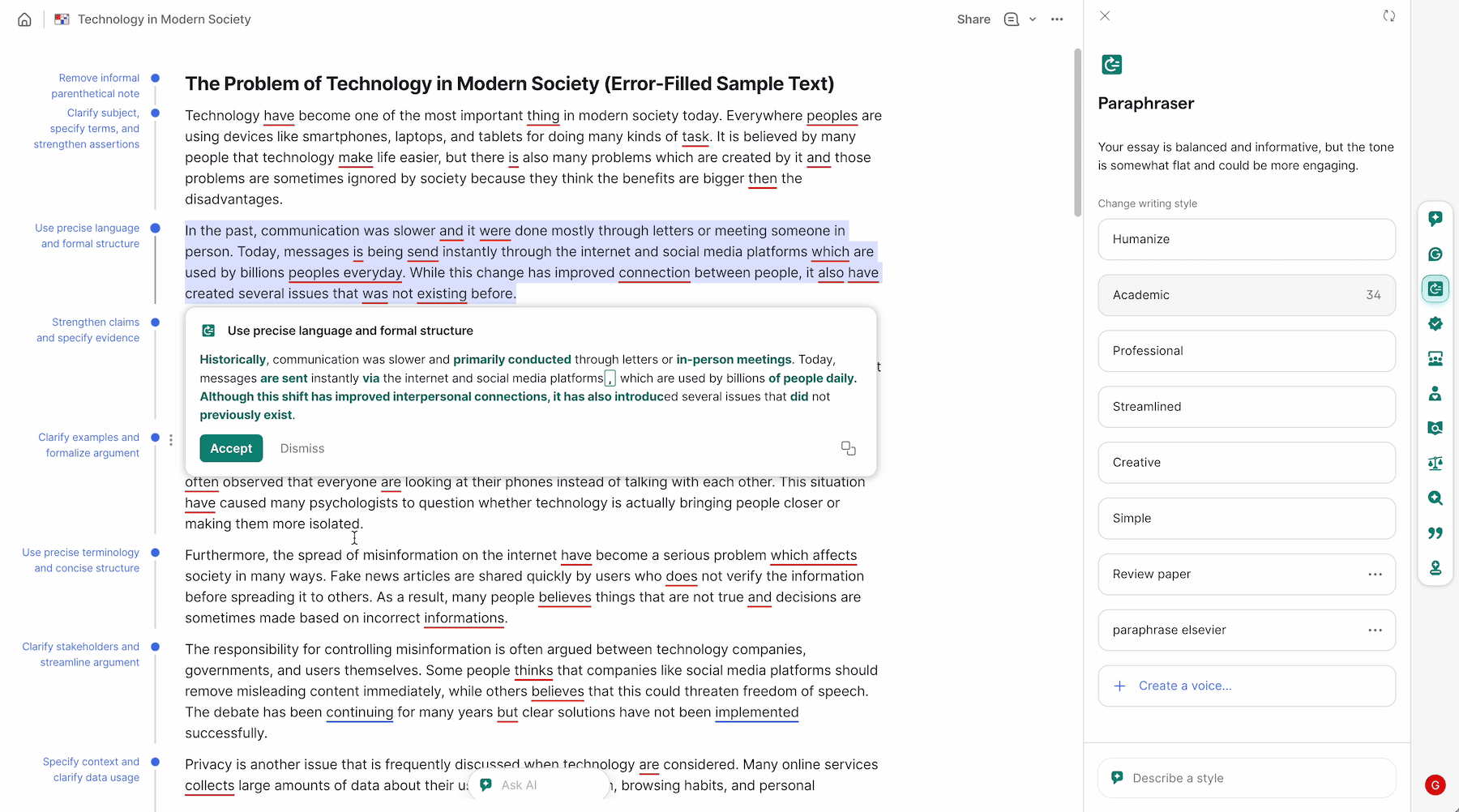The image size is (1459, 812).
Task: Click the AI detection magnifier icon
Action: (1435, 498)
